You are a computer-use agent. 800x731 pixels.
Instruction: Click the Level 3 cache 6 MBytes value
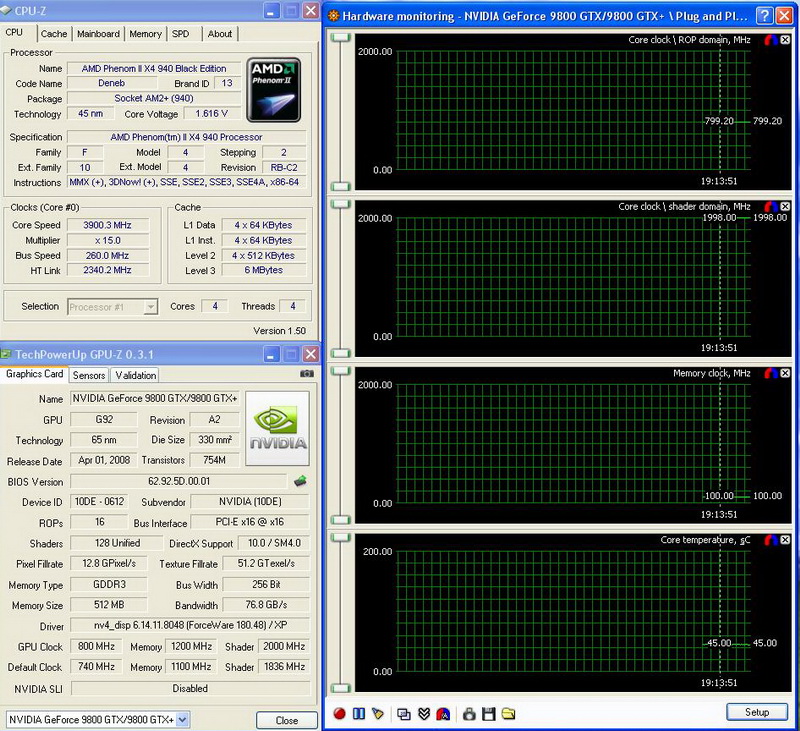click(x=264, y=270)
